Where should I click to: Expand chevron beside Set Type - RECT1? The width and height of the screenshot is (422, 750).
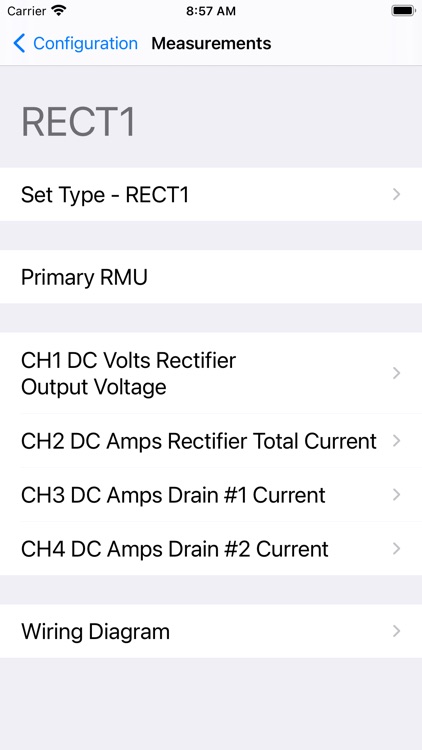(x=396, y=194)
